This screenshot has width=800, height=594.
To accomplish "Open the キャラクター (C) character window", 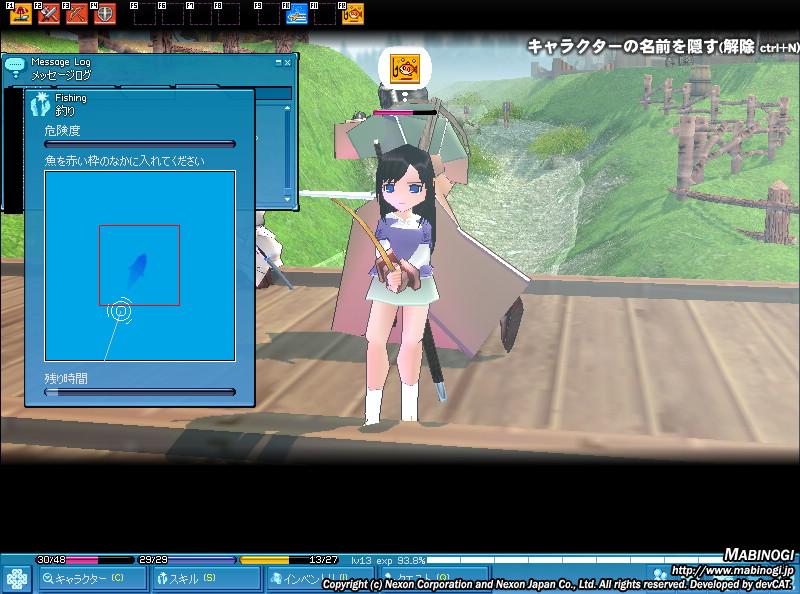I will pos(91,579).
